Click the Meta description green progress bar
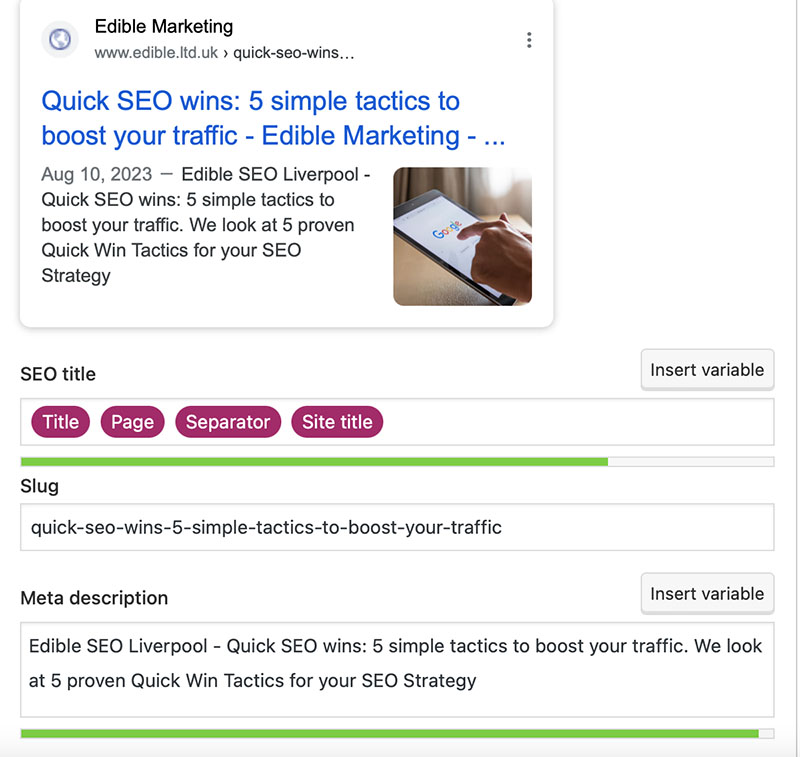Viewport: 800px width, 757px height. (x=397, y=734)
